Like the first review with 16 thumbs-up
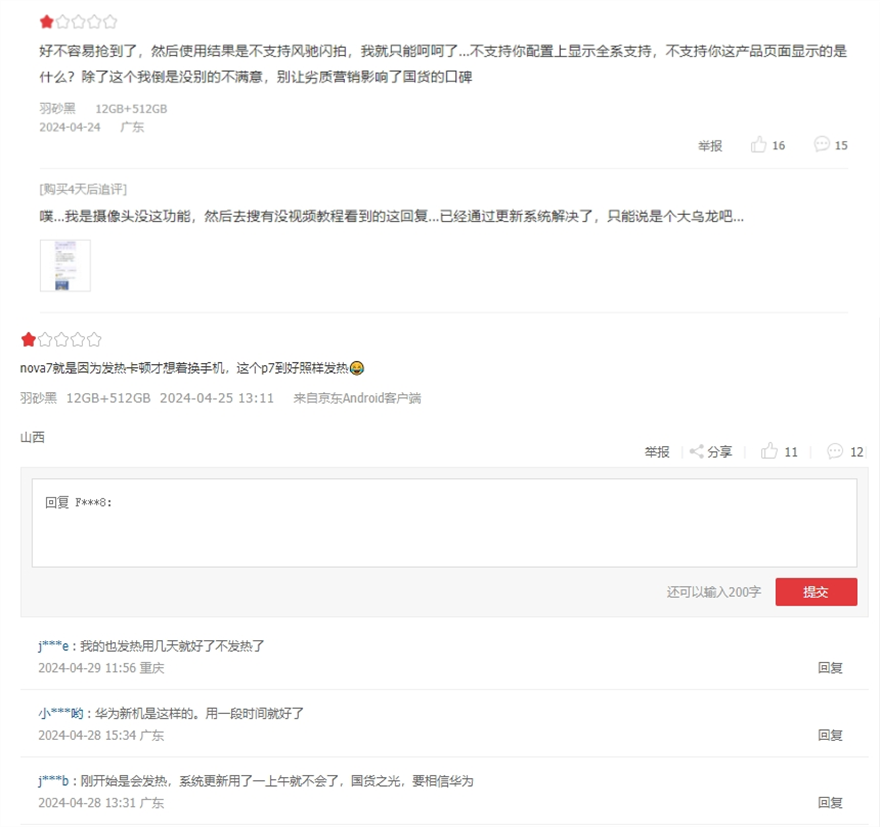This screenshot has width=880, height=827. click(767, 145)
